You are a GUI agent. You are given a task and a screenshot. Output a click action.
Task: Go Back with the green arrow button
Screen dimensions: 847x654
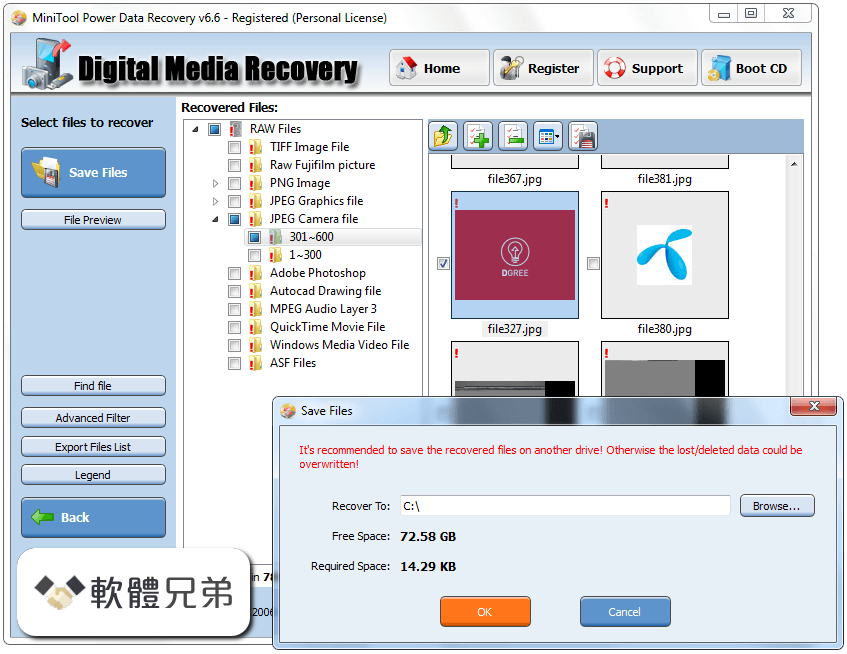click(93, 517)
